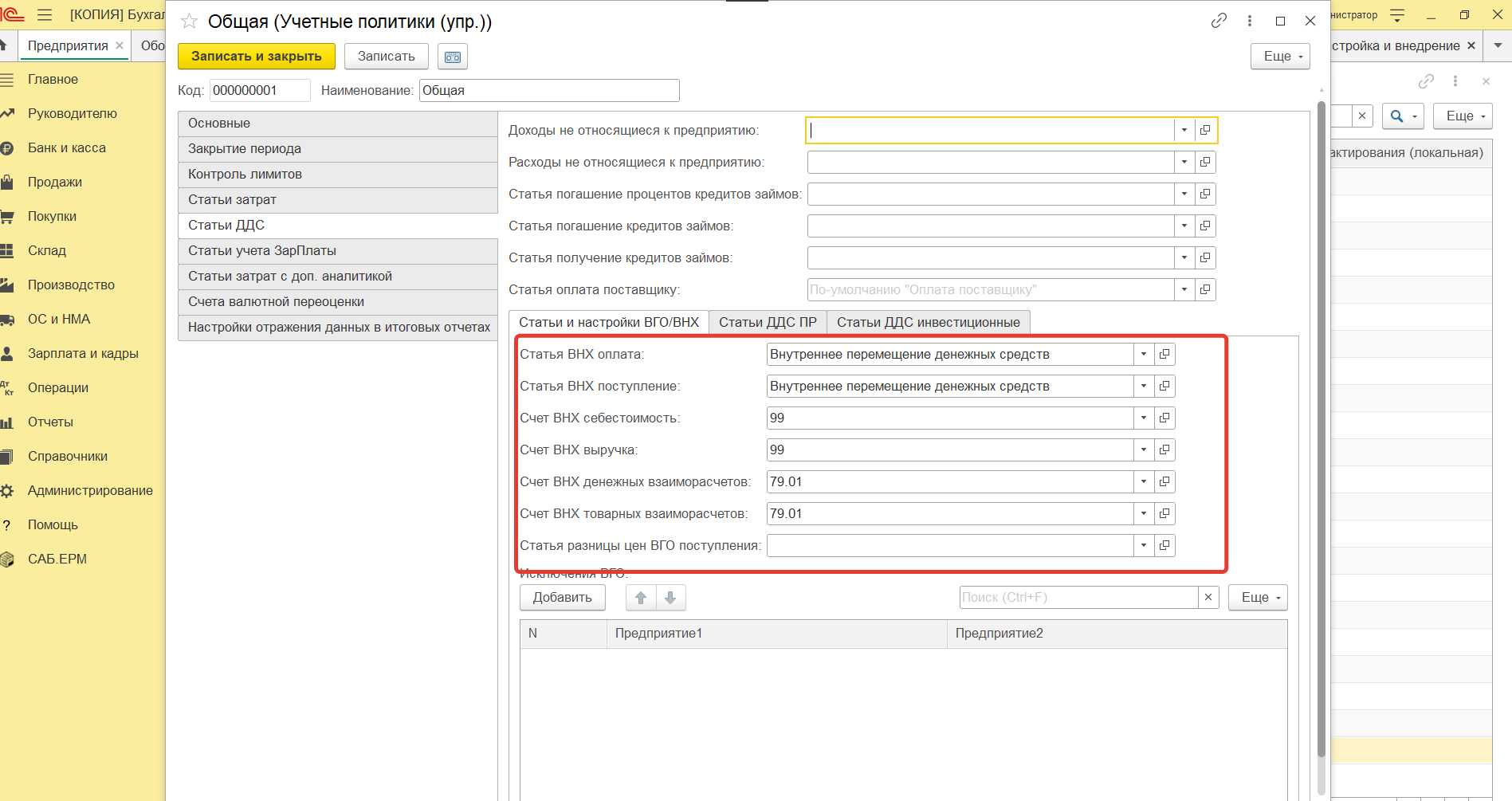
Task: Open the Основные settings section
Action: pos(338,124)
